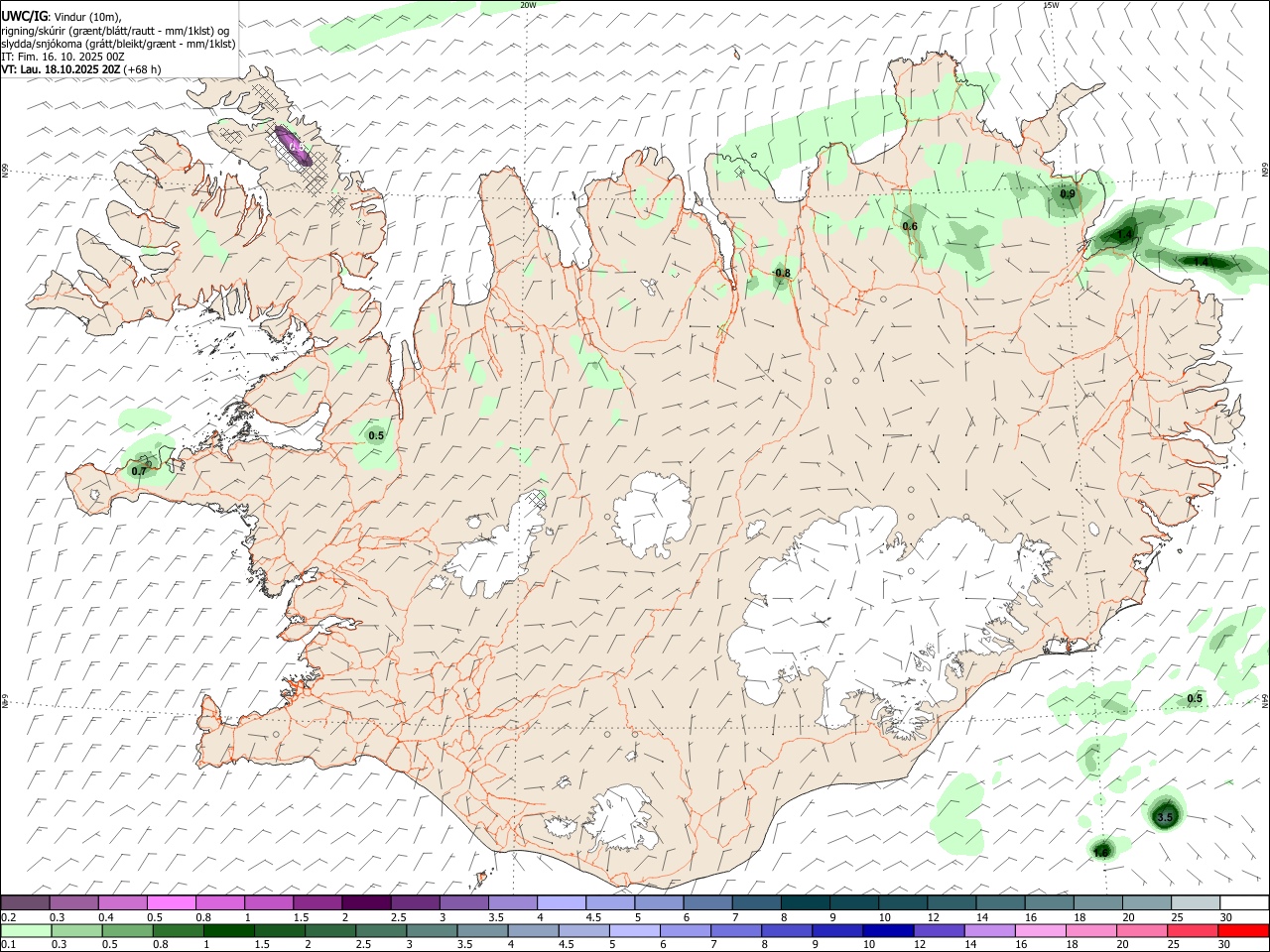This screenshot has width=1270, height=952.
Task: Click the '20W' longitude label at the top
Action: [x=528, y=5]
